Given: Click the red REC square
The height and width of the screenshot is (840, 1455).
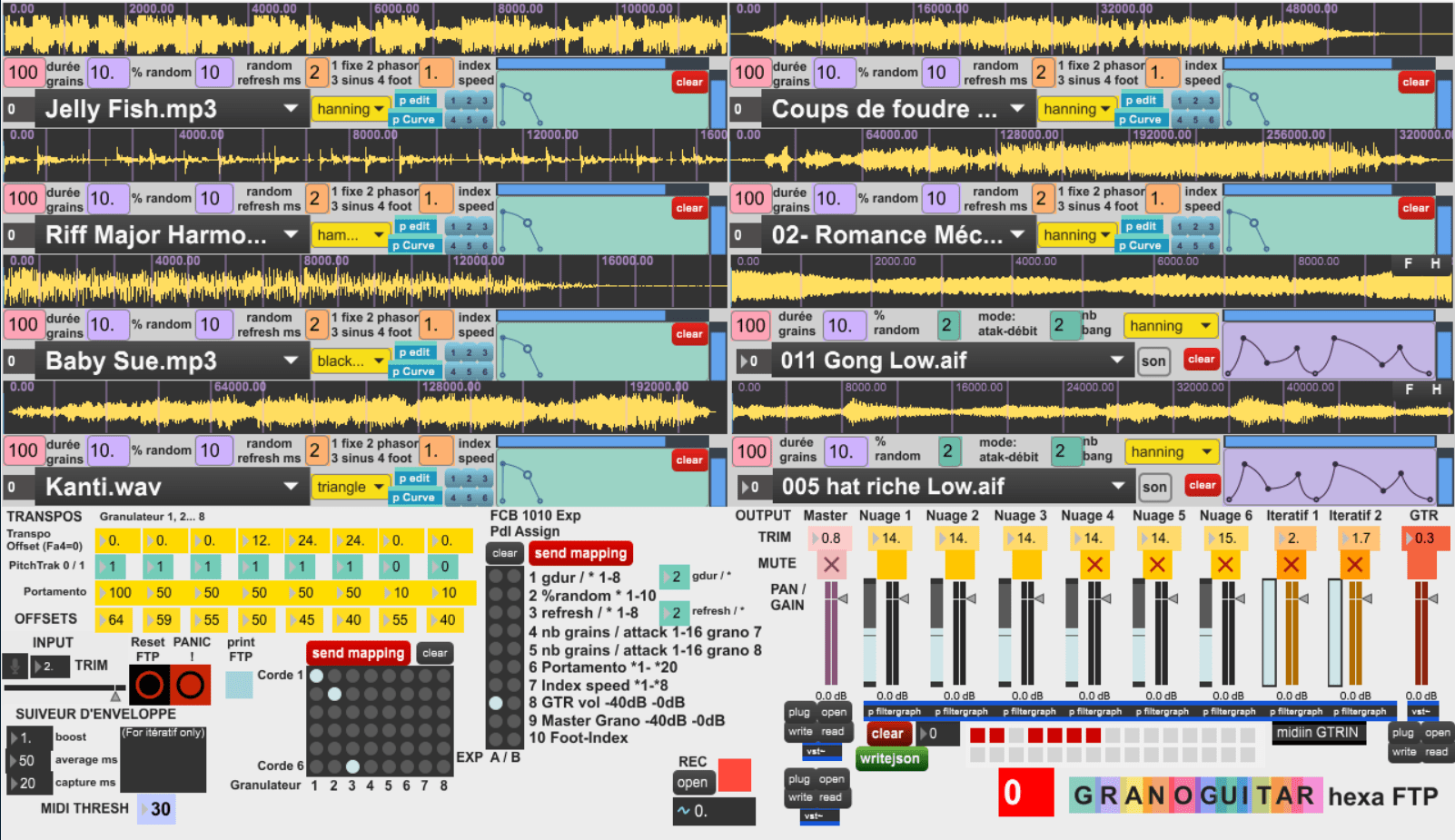Looking at the screenshot, I should coord(734,775).
